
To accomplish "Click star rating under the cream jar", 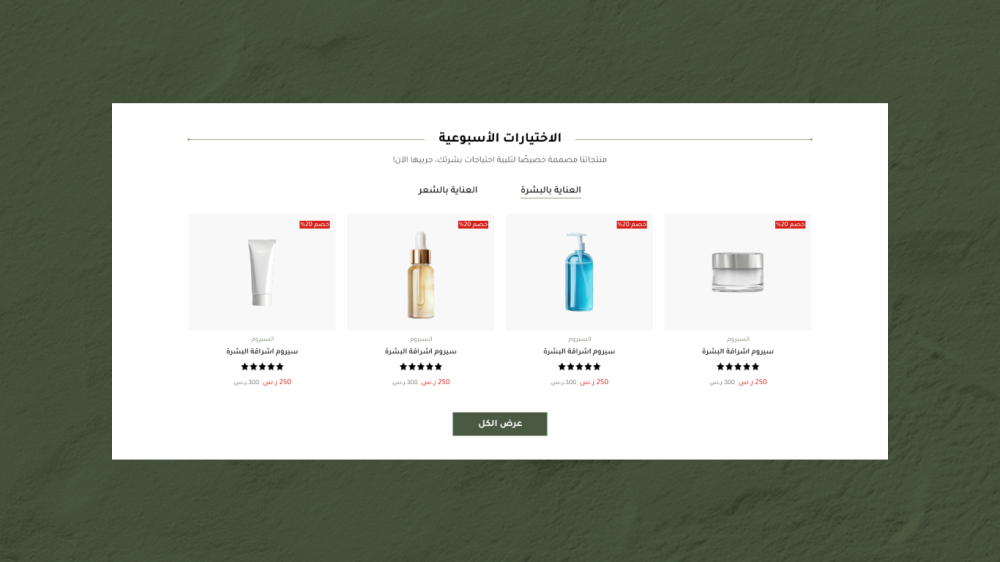I will pyautogui.click(x=738, y=367).
